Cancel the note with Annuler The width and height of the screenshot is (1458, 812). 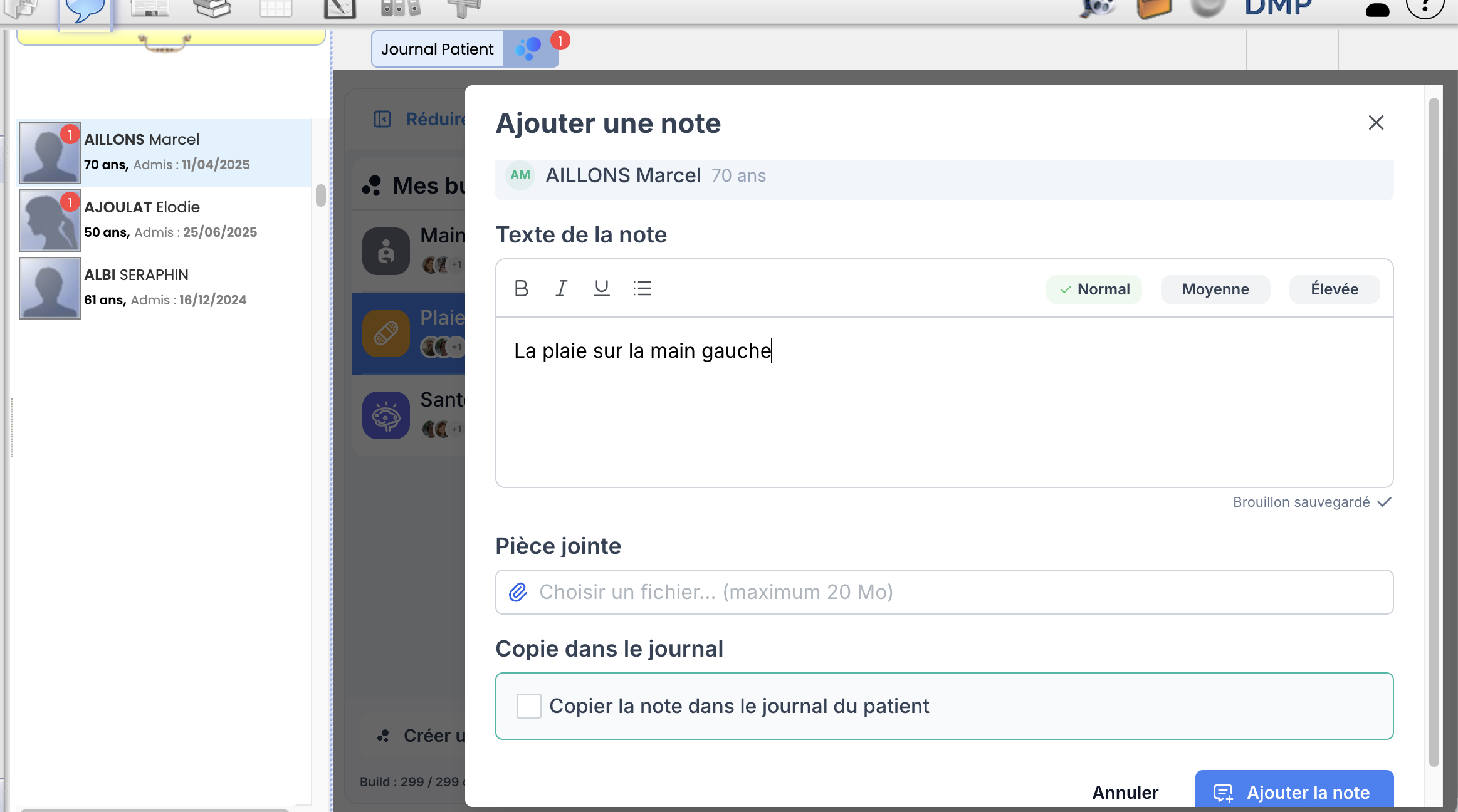click(x=1125, y=792)
